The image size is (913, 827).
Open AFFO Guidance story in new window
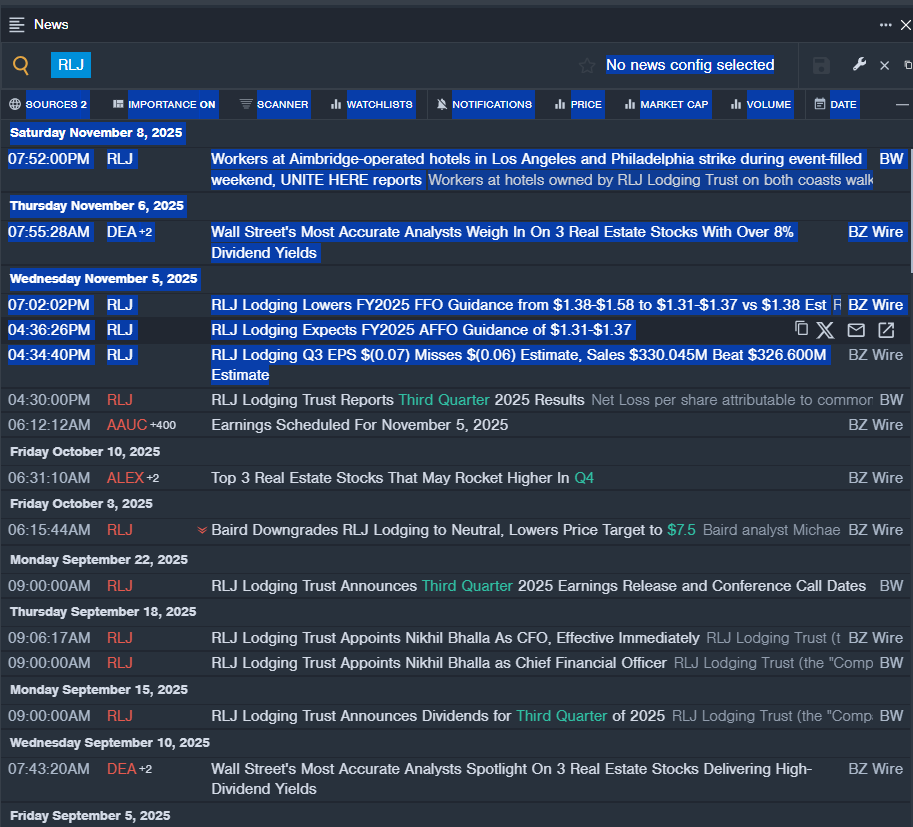pyautogui.click(x=886, y=330)
